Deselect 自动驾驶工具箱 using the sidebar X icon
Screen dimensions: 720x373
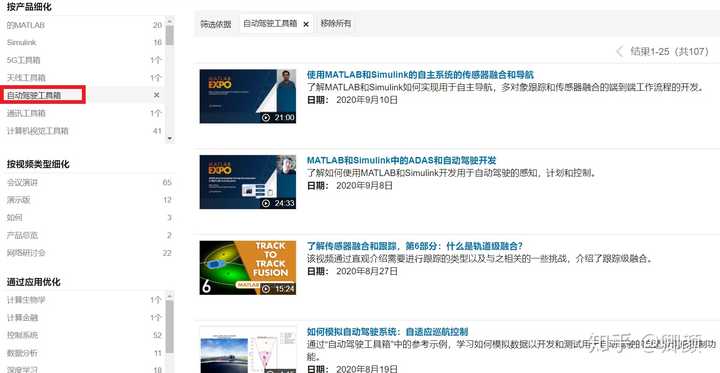(156, 95)
